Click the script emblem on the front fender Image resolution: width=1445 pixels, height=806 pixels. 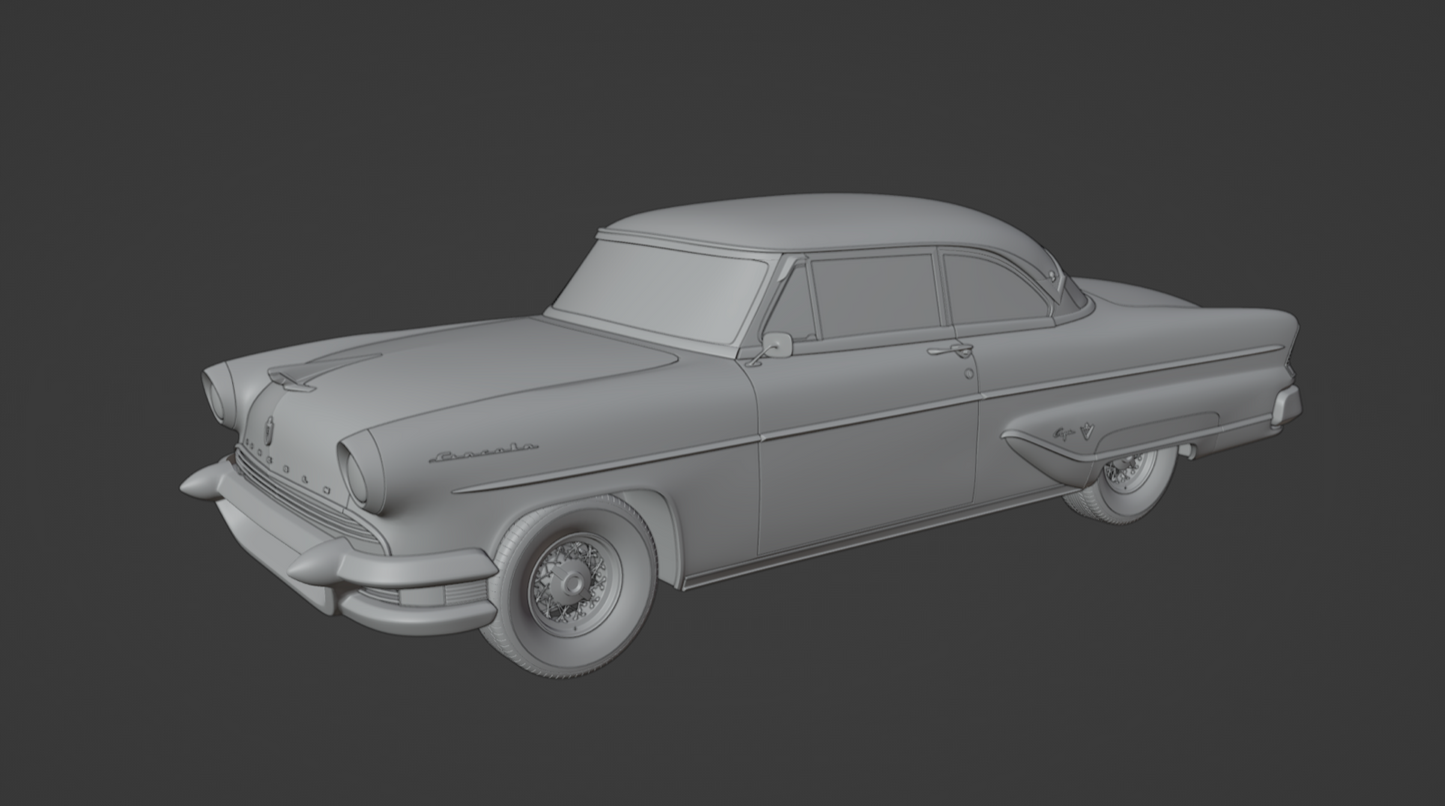coord(484,453)
